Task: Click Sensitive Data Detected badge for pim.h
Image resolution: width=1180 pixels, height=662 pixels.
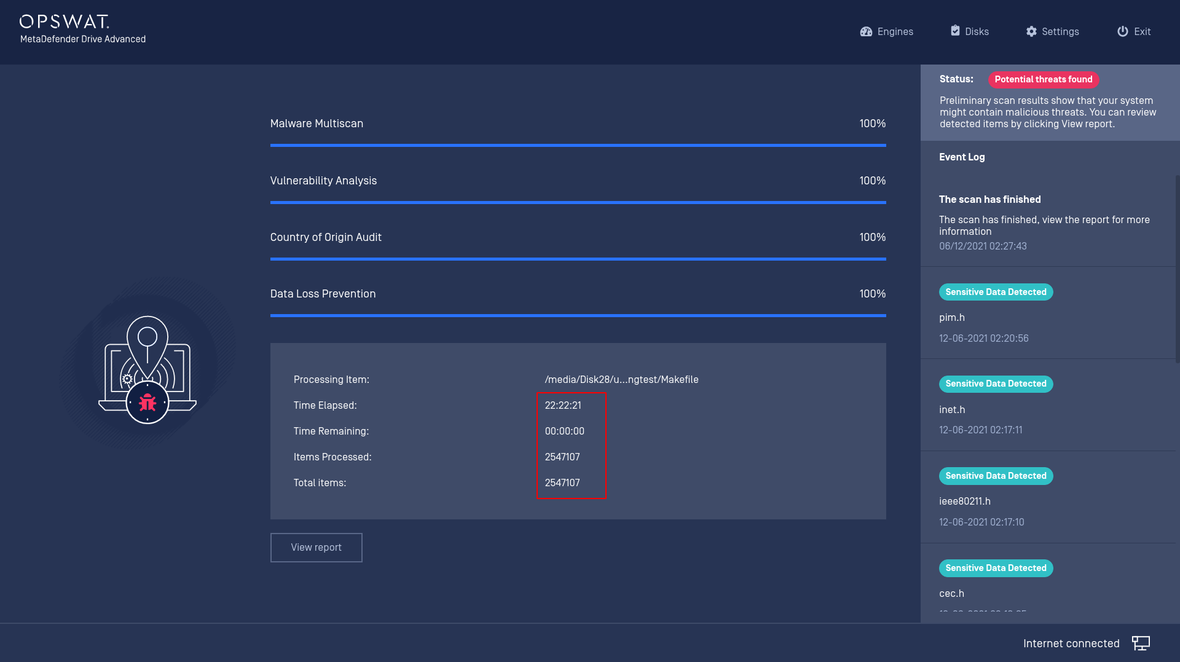Action: (996, 292)
